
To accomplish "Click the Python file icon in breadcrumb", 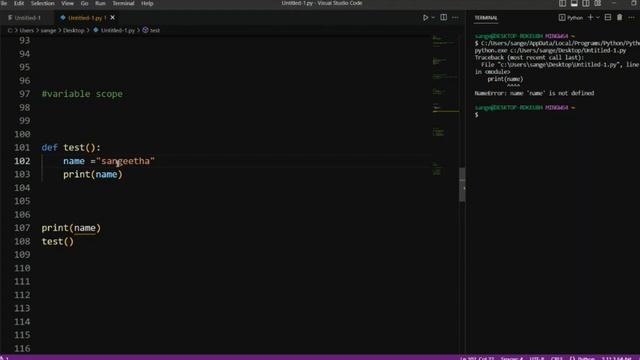I will click(x=96, y=30).
